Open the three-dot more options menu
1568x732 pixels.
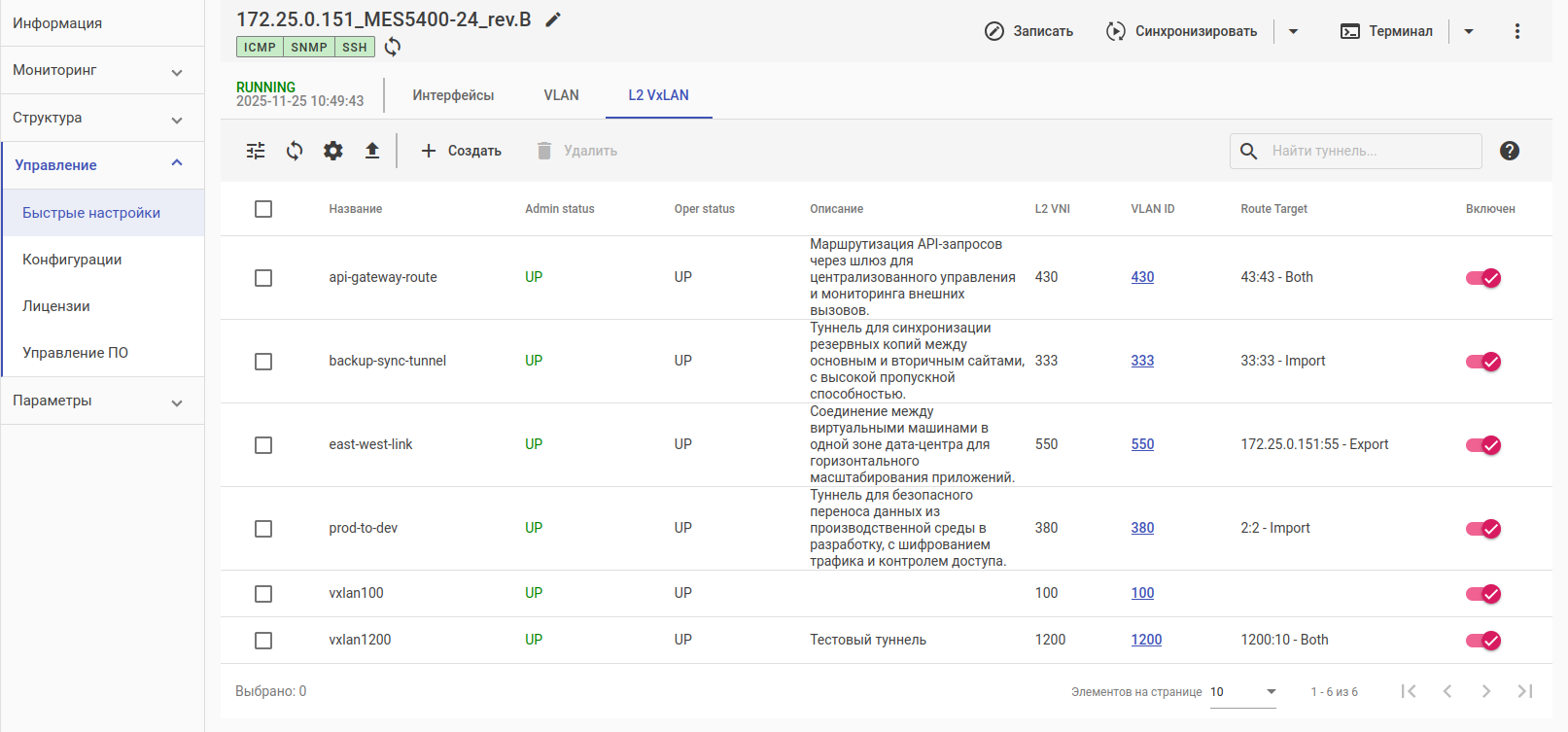click(1516, 31)
